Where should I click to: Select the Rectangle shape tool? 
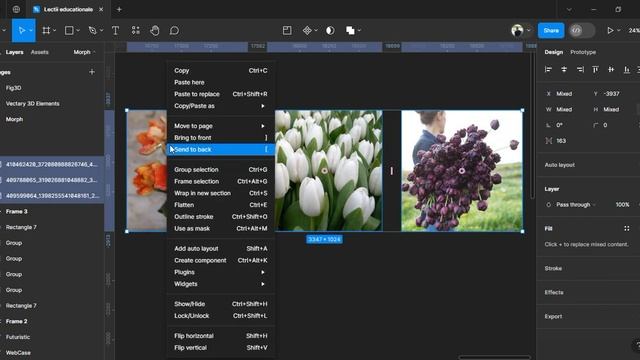click(x=69, y=31)
